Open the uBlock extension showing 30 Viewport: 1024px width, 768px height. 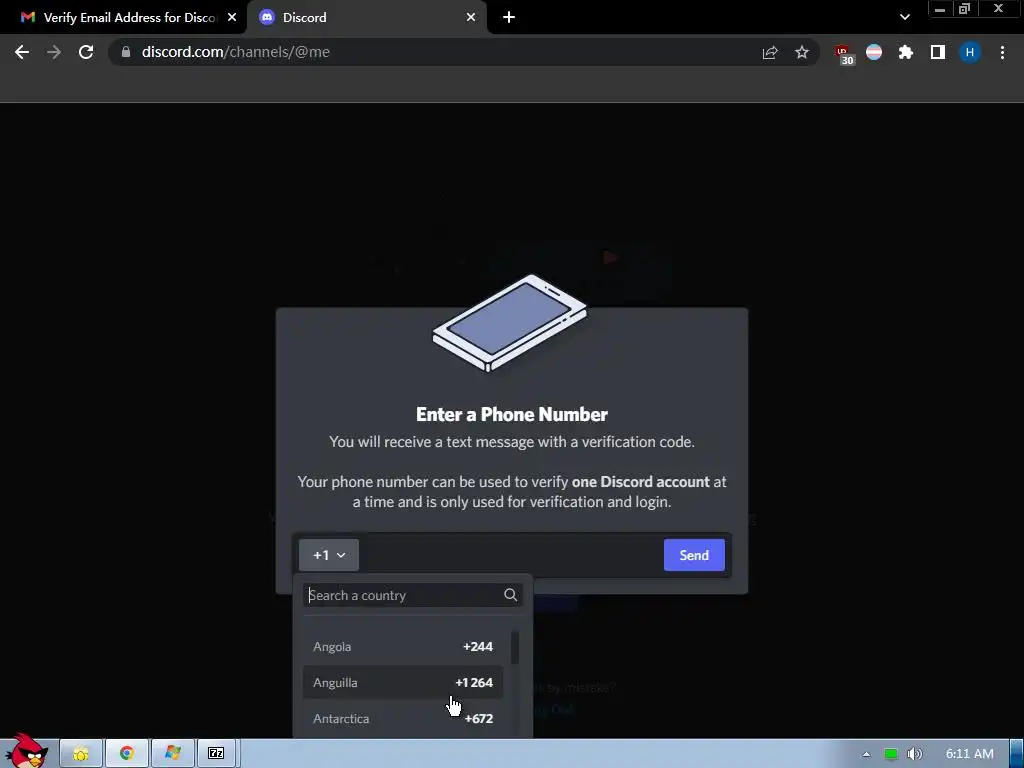pyautogui.click(x=843, y=54)
